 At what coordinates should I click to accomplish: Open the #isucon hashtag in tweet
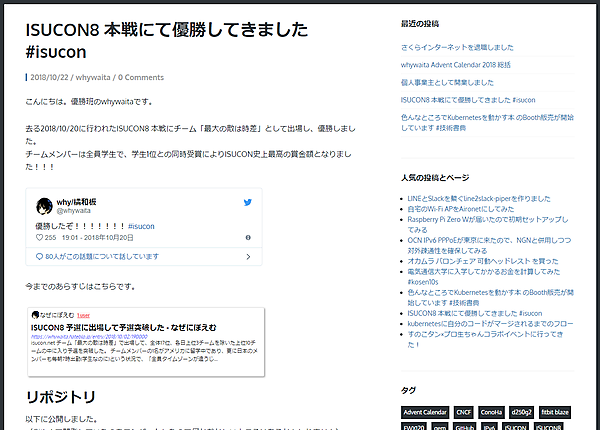click(x=142, y=226)
